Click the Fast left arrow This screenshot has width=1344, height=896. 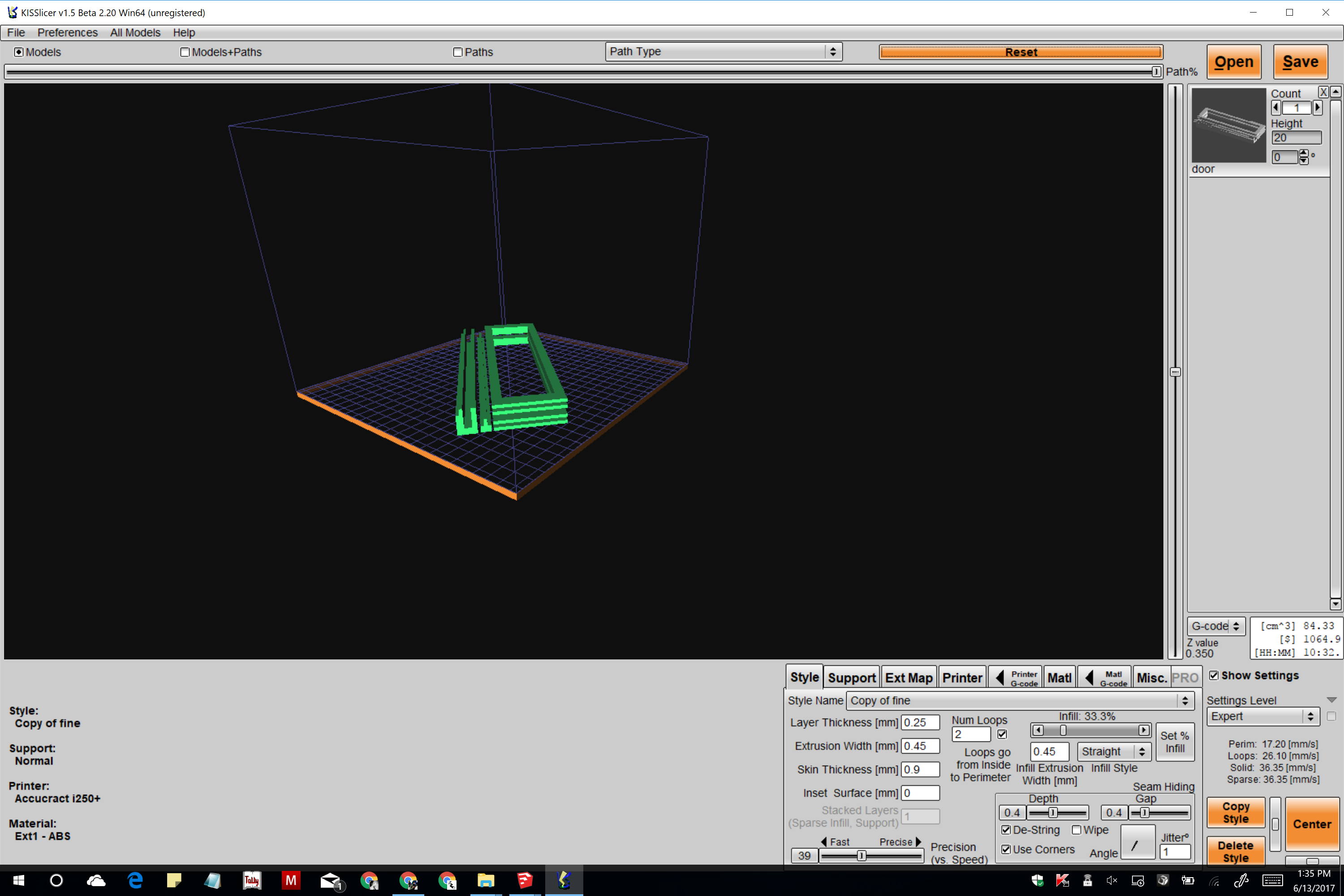coord(824,842)
